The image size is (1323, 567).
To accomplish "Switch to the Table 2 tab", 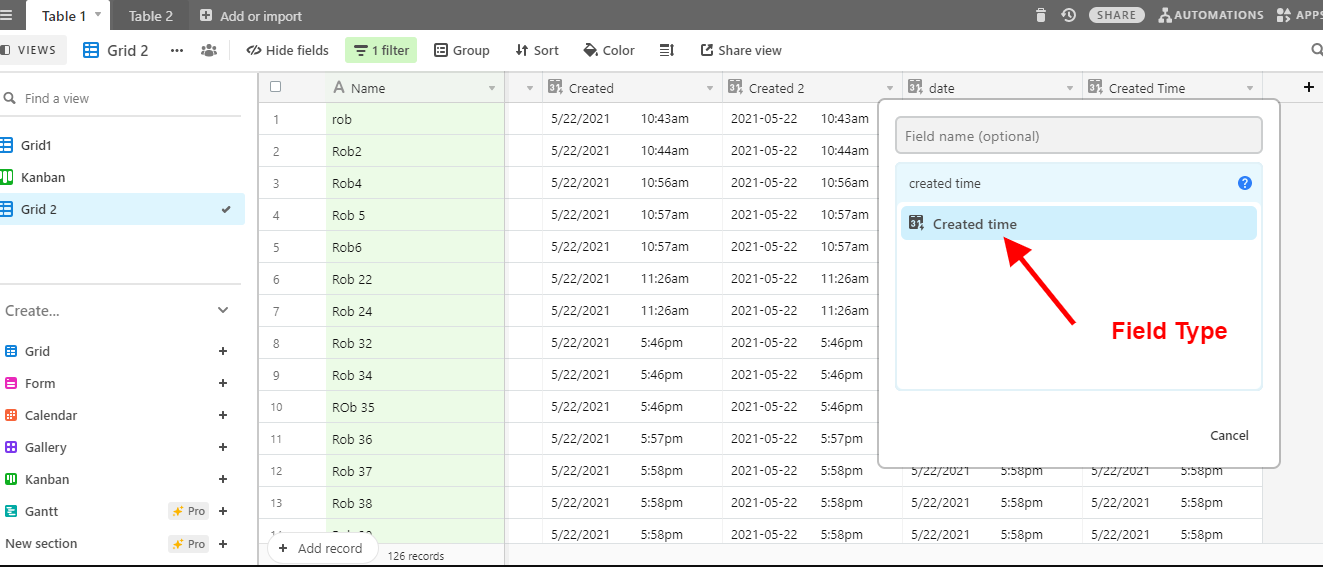I will point(150,16).
